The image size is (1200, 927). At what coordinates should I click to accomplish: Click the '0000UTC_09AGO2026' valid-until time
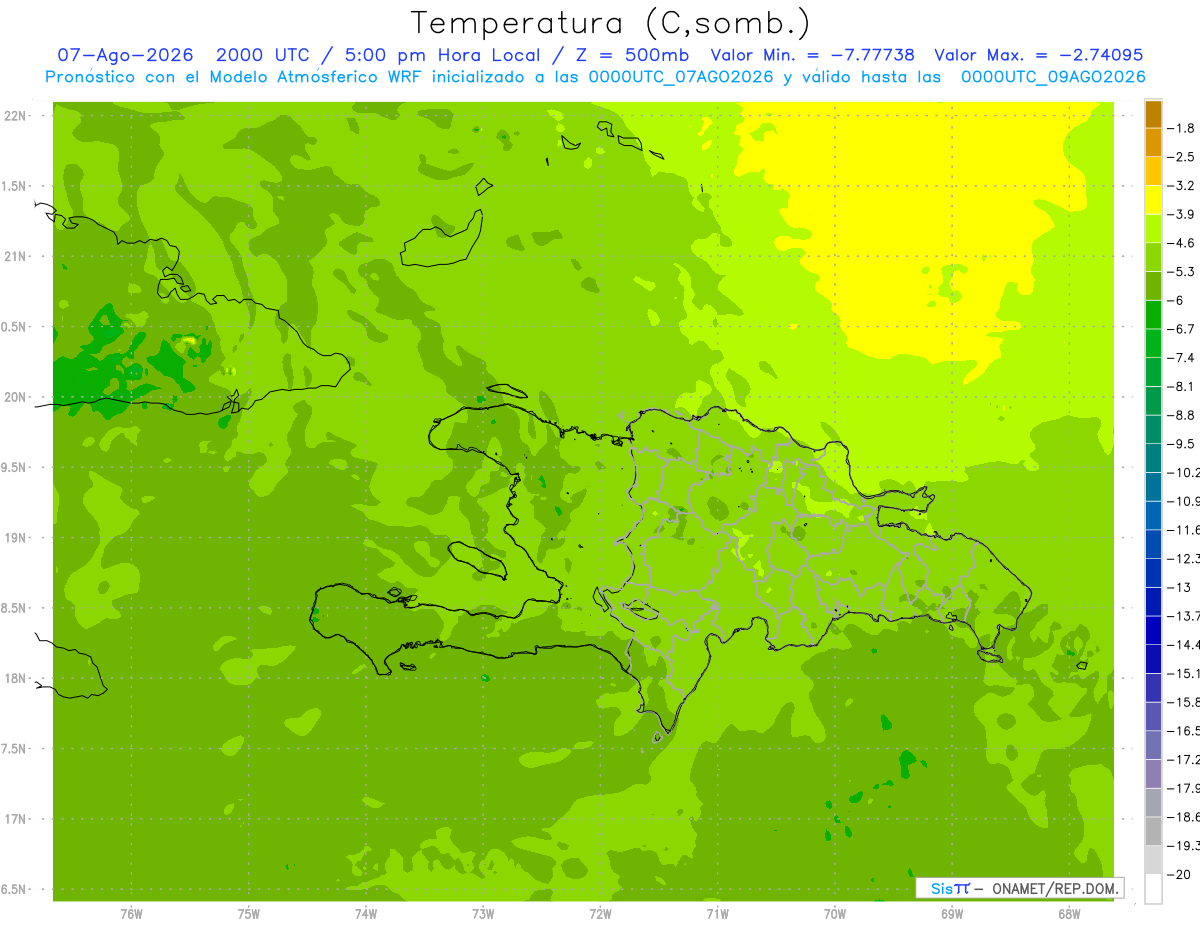[1053, 77]
